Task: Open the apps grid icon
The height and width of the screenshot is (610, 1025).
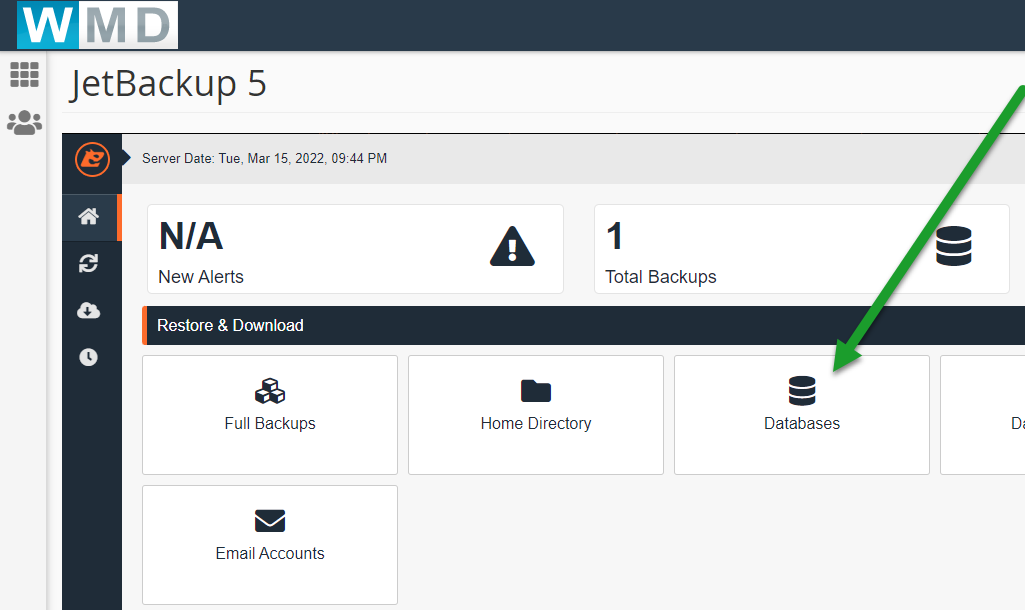Action: 25,75
